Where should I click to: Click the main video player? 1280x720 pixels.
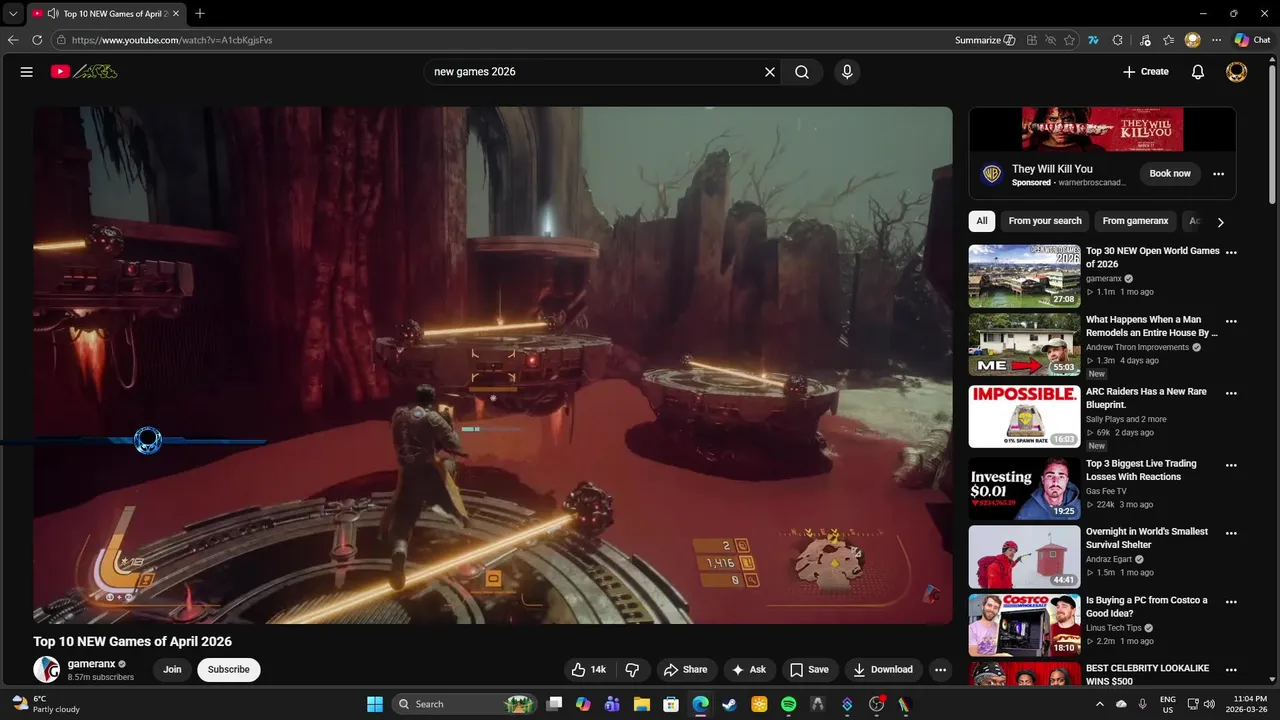coord(493,365)
